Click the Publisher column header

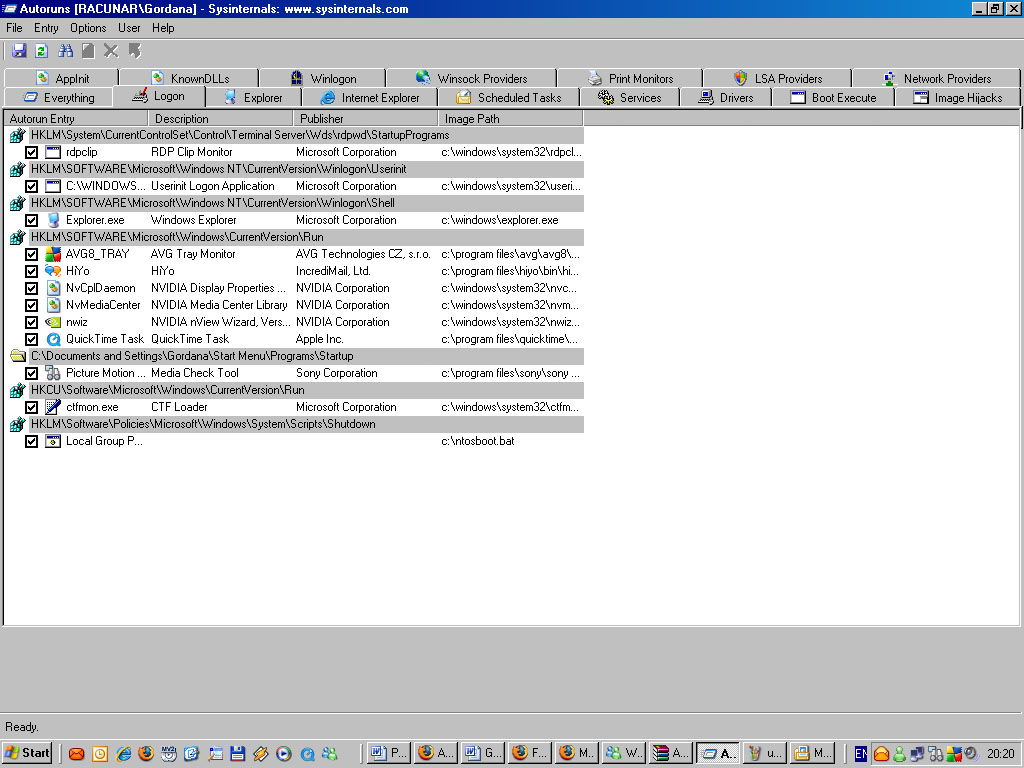point(366,119)
